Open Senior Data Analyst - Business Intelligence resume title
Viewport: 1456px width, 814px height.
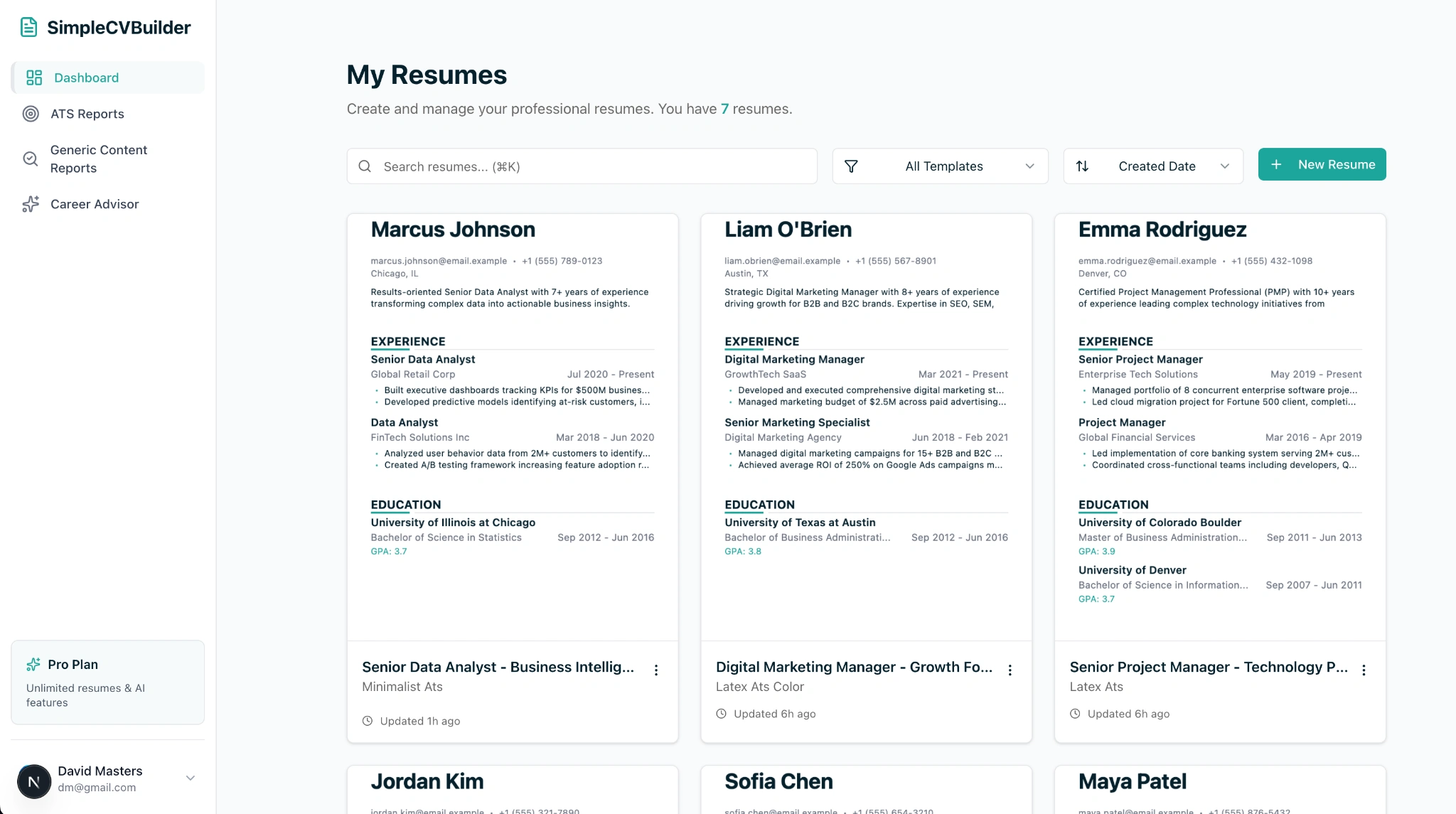[498, 667]
